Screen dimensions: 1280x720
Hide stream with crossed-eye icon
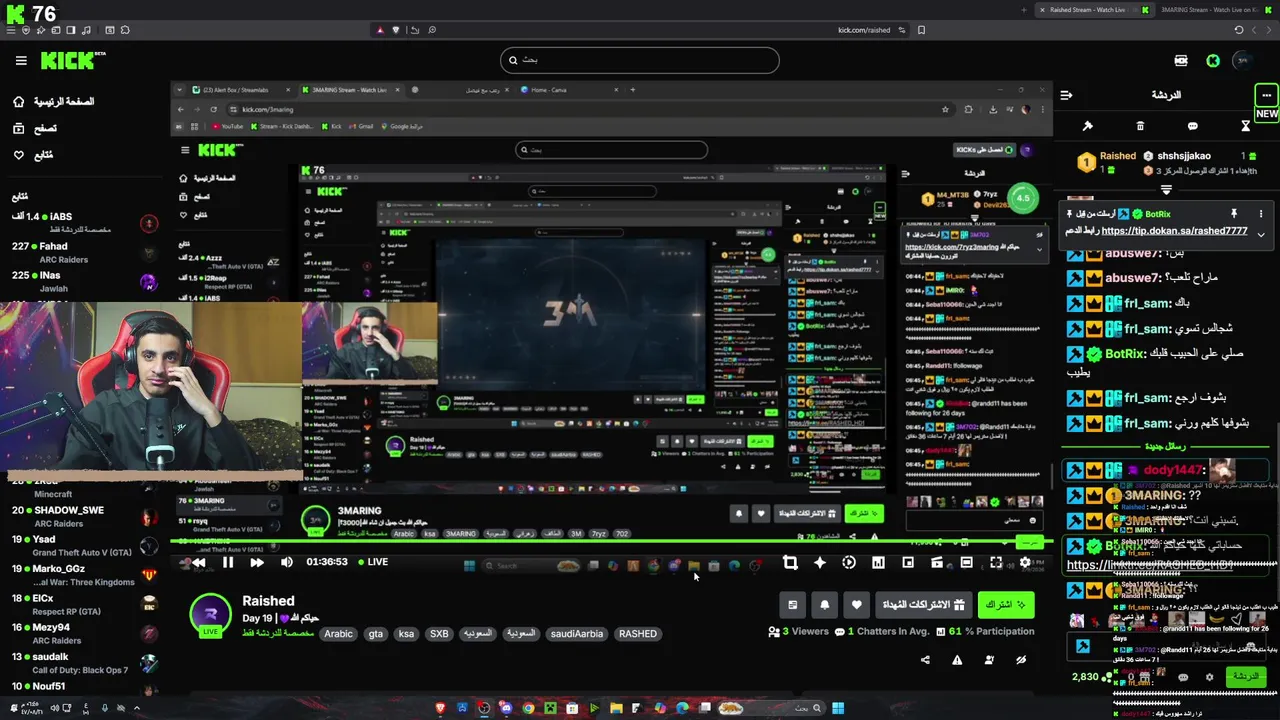pos(1021,660)
